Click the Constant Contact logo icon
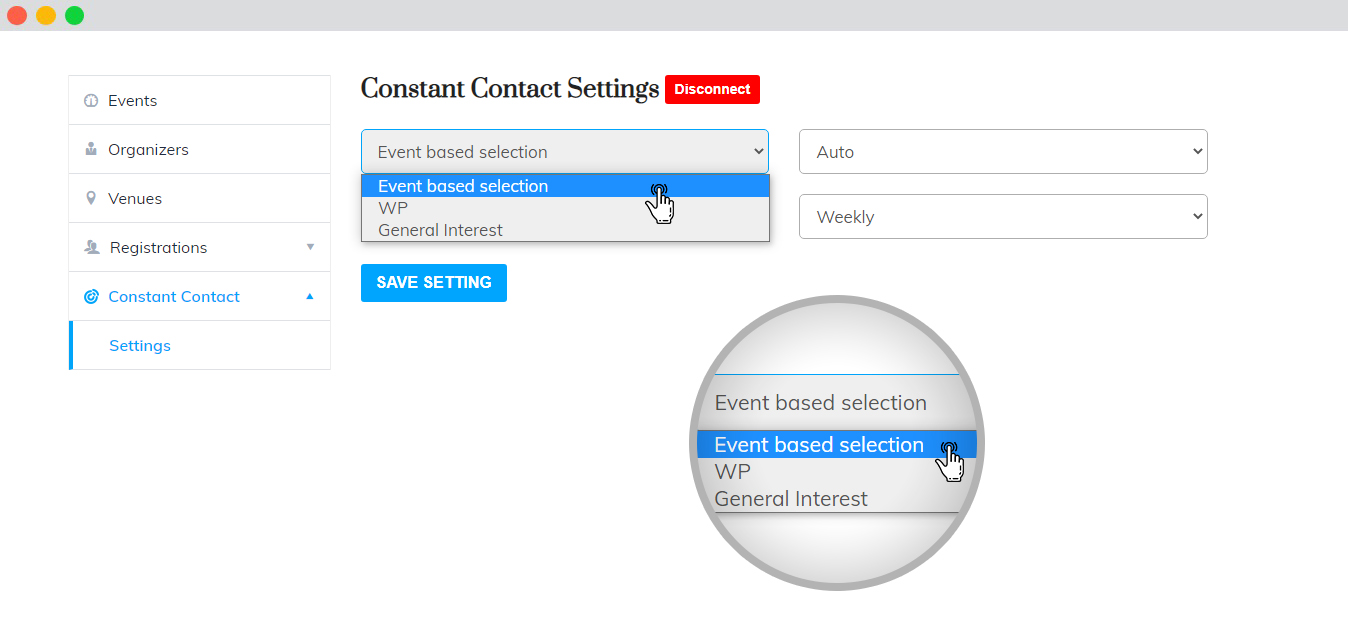 91,297
